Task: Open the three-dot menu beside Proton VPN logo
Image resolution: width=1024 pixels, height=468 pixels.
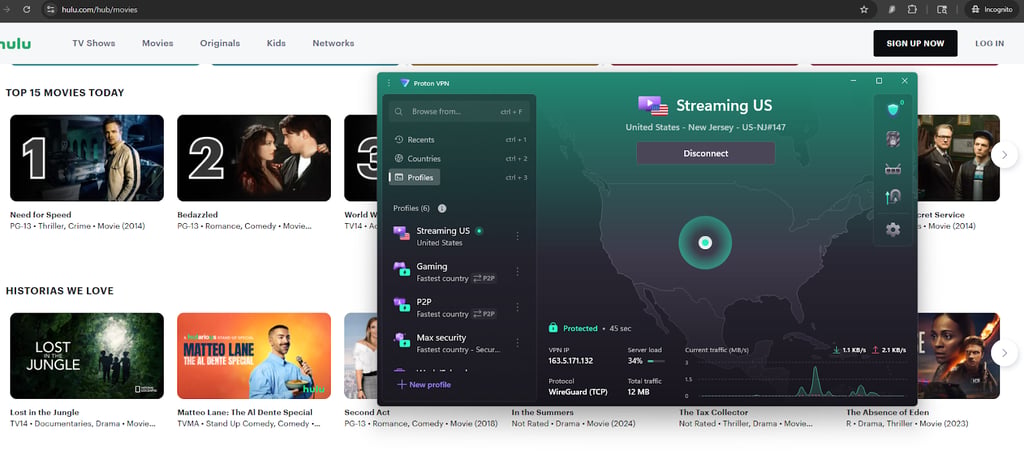Action: pyautogui.click(x=389, y=83)
